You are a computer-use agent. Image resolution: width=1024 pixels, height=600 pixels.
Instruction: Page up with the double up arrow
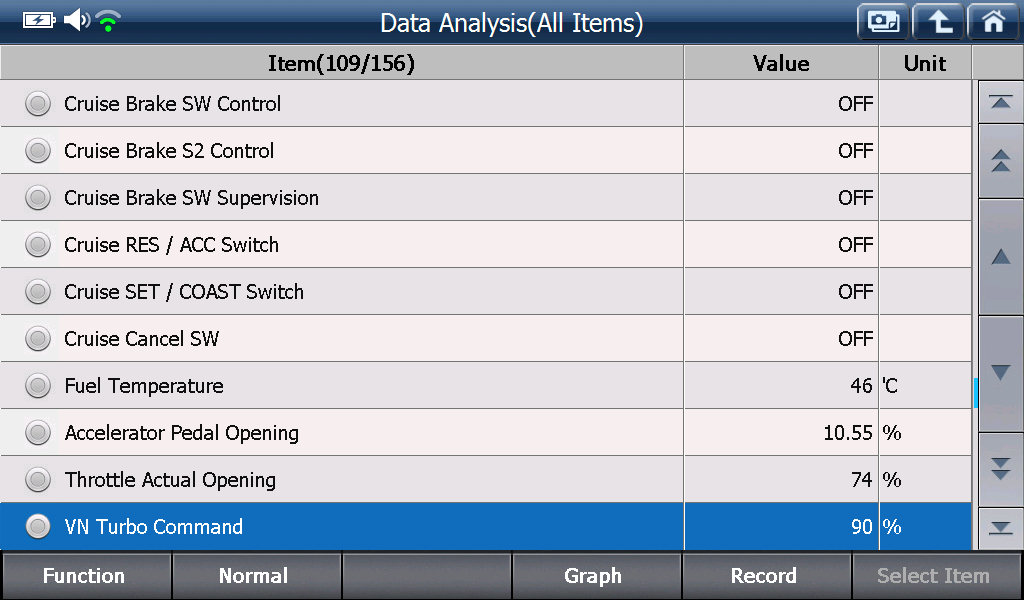point(1000,161)
